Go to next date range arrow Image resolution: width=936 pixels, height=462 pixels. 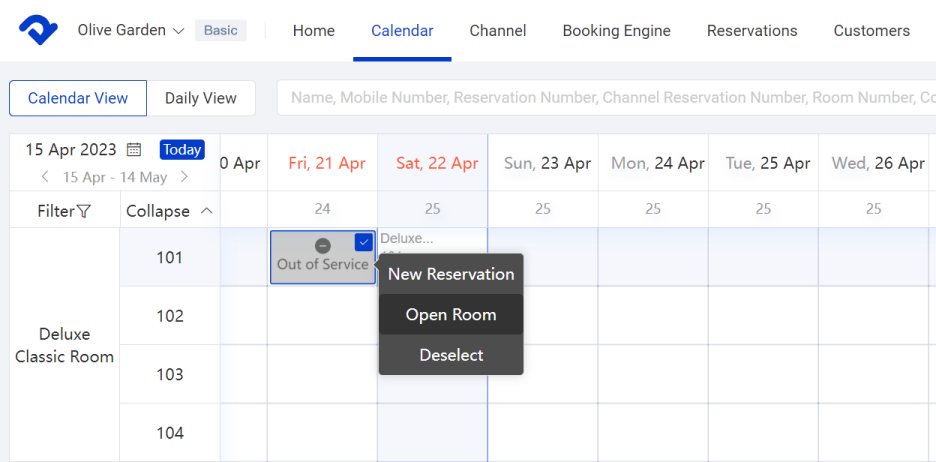tap(184, 177)
